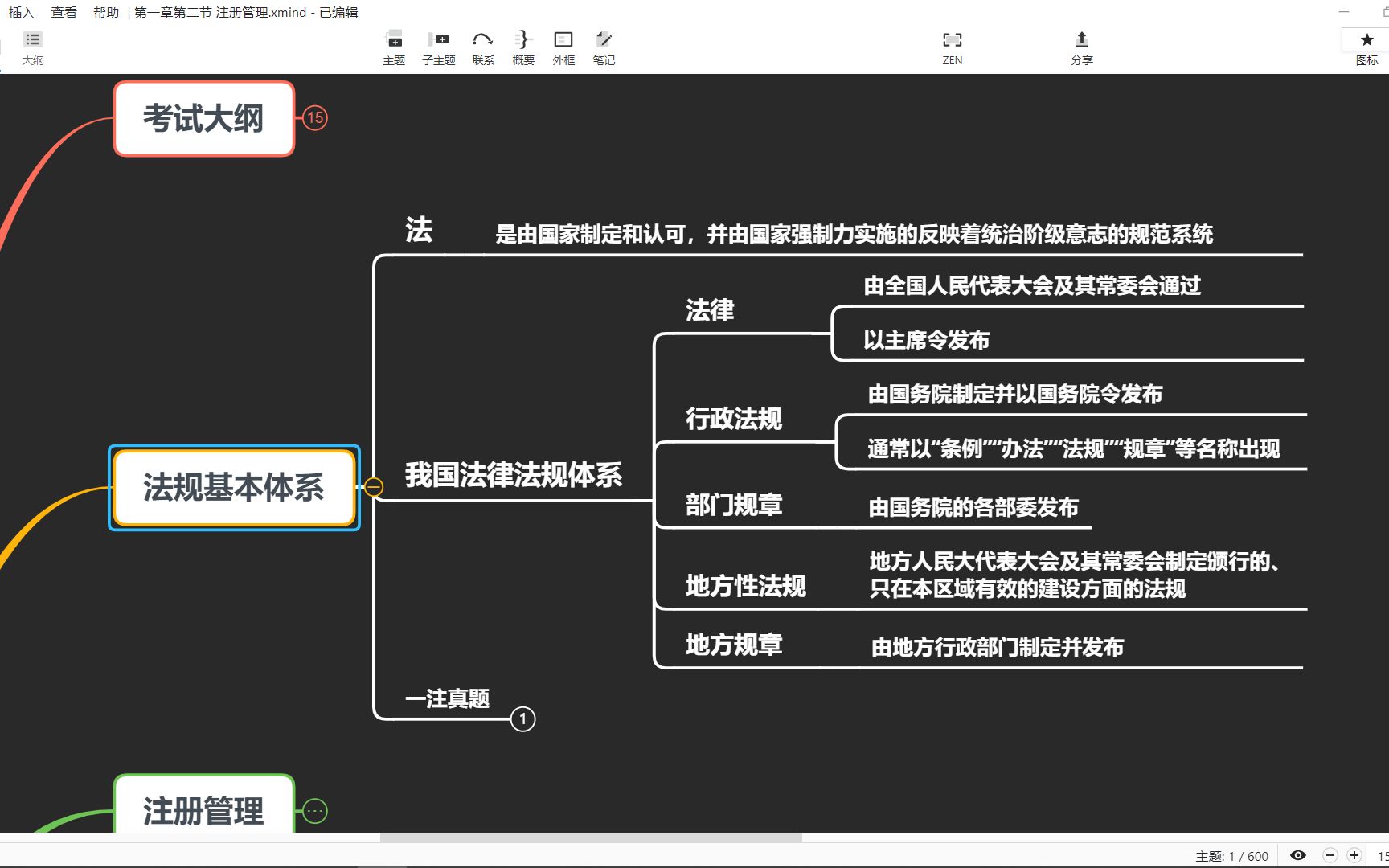Select 由国务院制定并以国务院令发布 node

tap(1015, 394)
